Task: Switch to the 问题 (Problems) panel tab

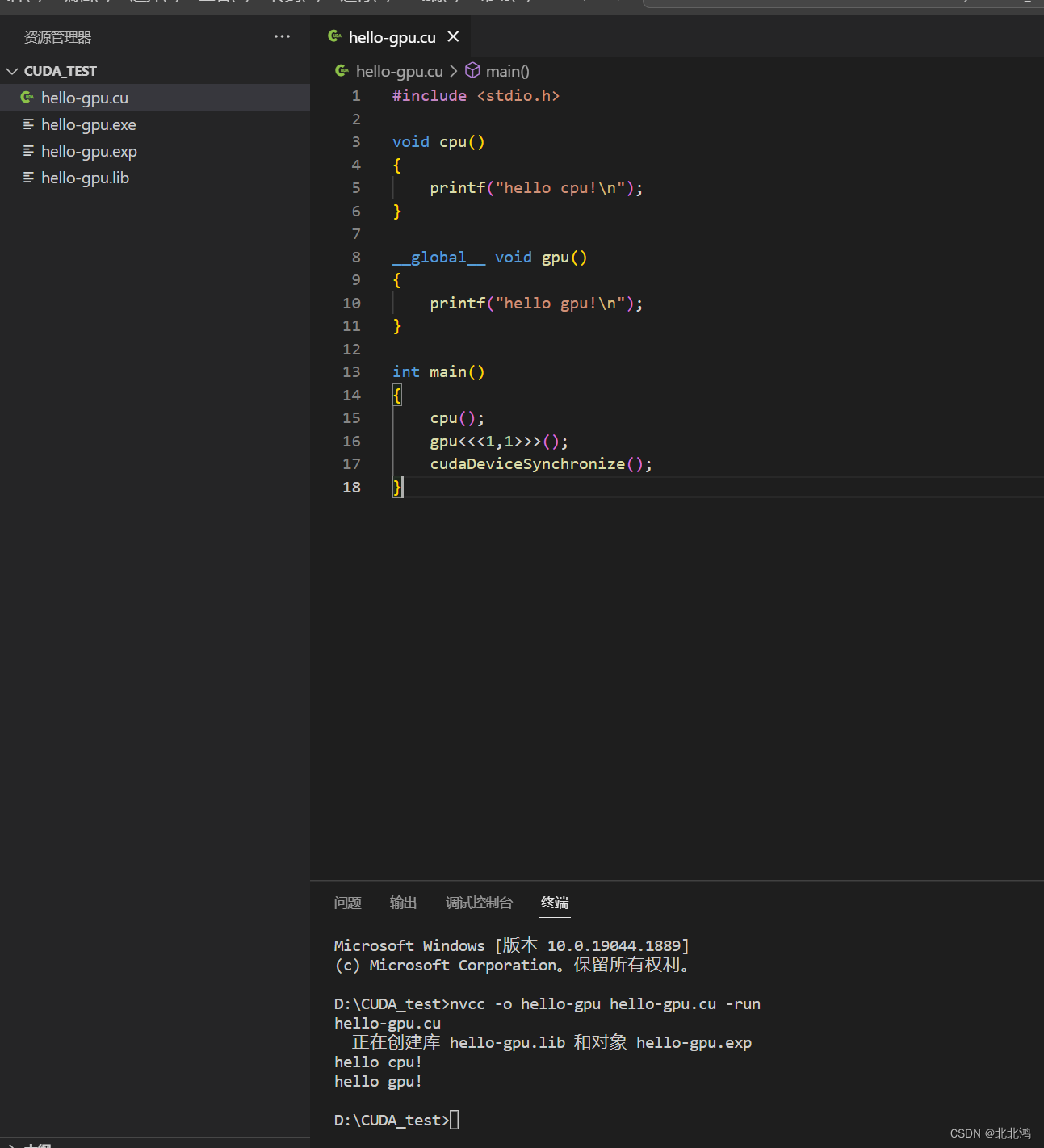Action: (x=347, y=903)
